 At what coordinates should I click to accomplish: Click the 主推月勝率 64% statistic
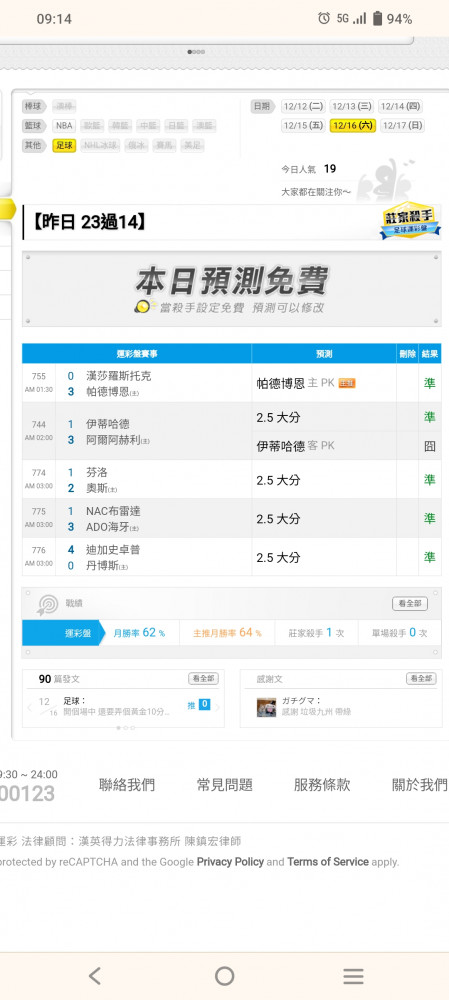pos(227,633)
